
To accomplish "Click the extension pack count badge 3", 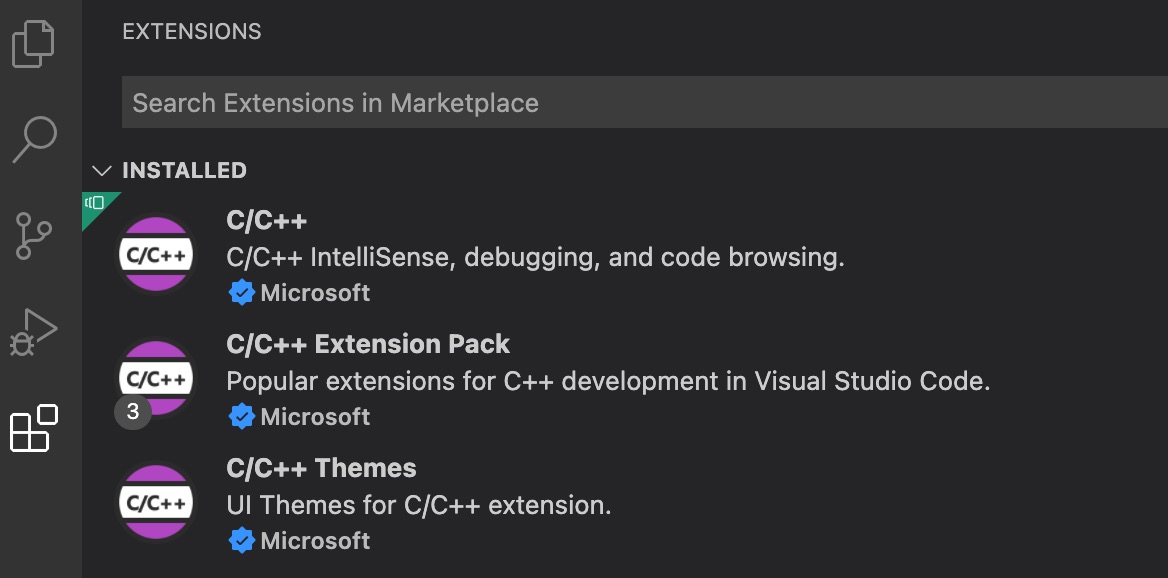I will (133, 411).
